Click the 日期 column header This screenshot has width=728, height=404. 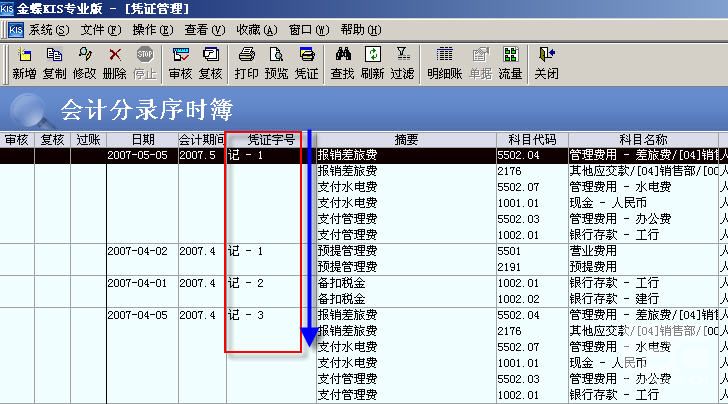[141, 140]
